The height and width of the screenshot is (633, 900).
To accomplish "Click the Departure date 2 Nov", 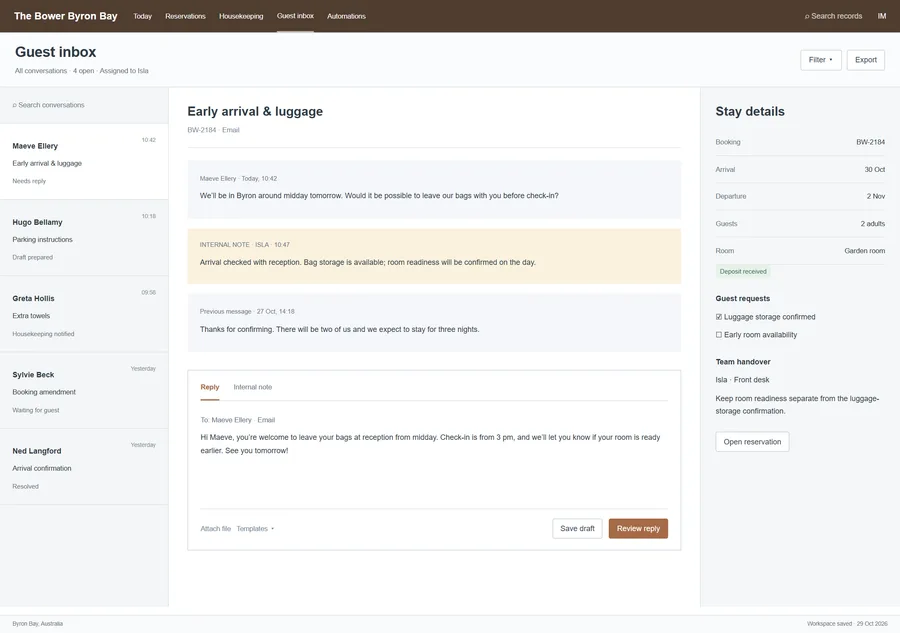I will click(x=875, y=196).
